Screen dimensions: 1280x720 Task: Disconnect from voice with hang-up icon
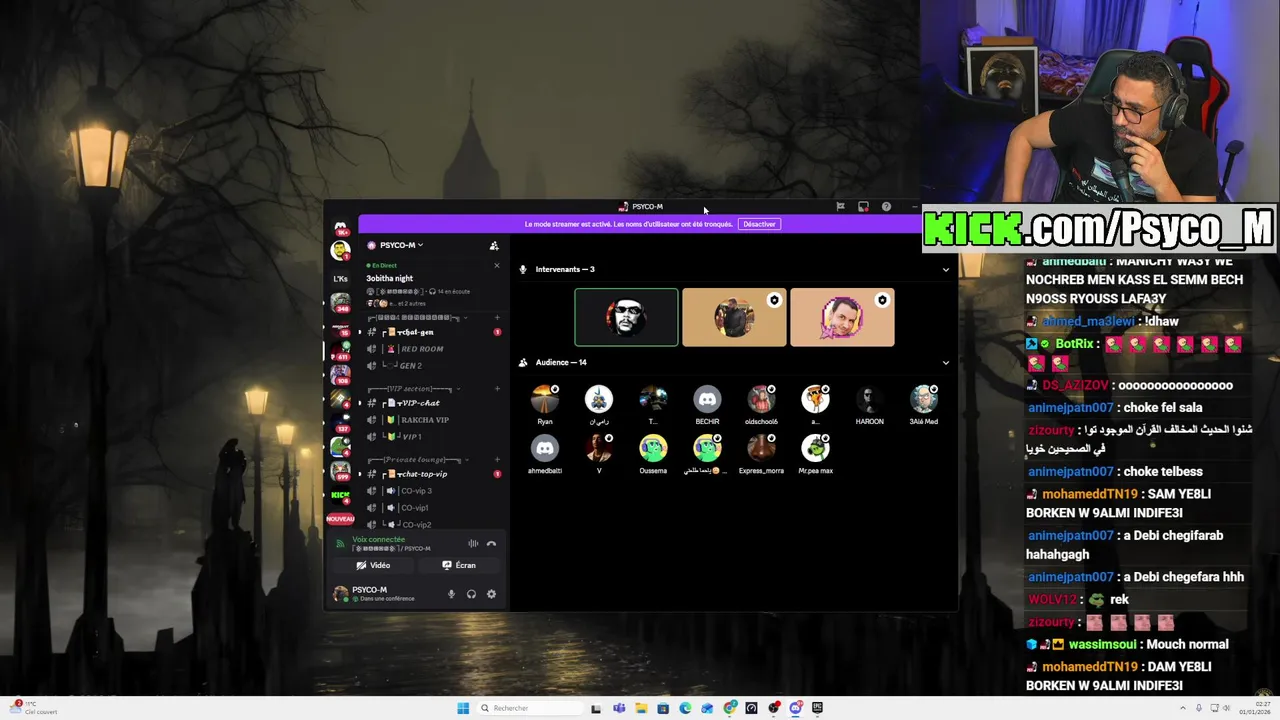coord(491,544)
